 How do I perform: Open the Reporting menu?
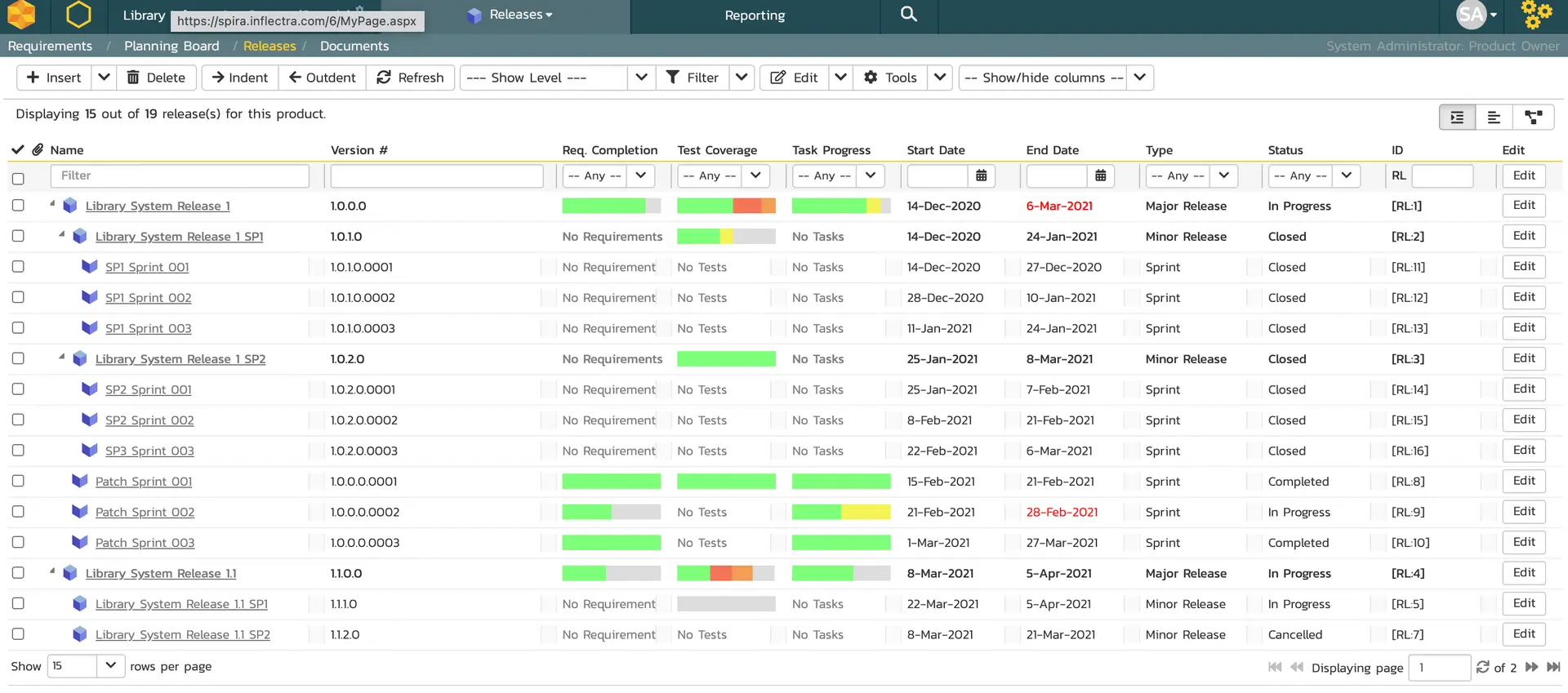point(755,16)
